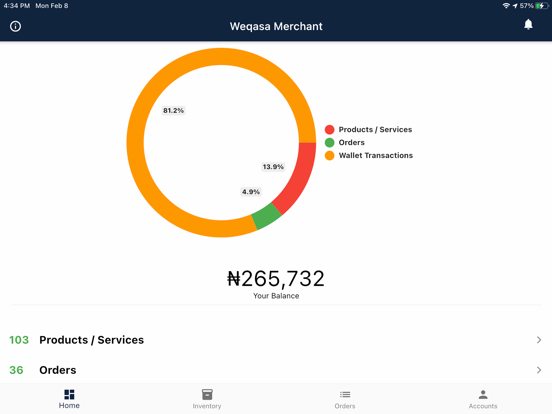
Task: Tap the Wi-Fi icon in status bar
Action: (506, 6)
